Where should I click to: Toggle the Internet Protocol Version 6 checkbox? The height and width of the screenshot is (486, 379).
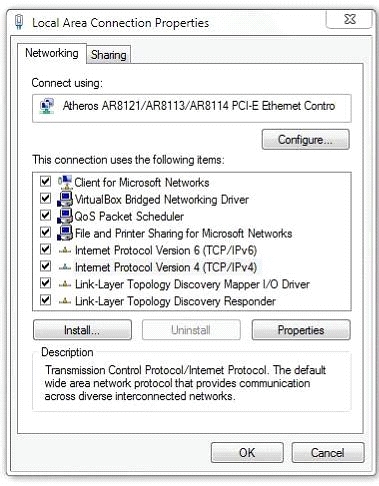(x=45, y=249)
